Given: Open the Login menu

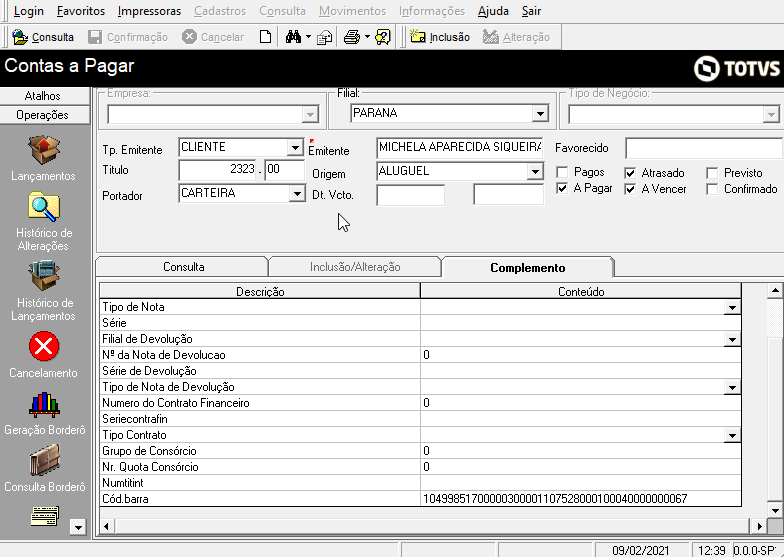Looking at the screenshot, I should [x=28, y=11].
